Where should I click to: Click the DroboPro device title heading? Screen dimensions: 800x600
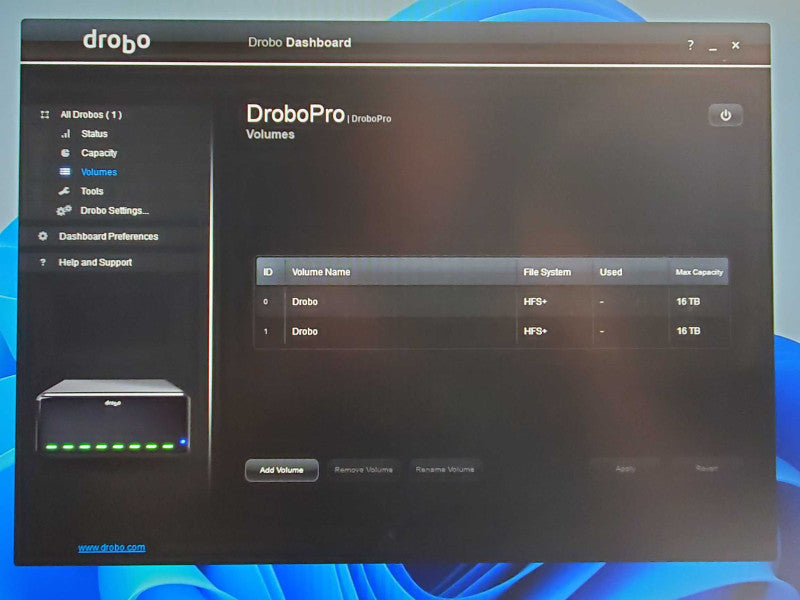pyautogui.click(x=295, y=114)
